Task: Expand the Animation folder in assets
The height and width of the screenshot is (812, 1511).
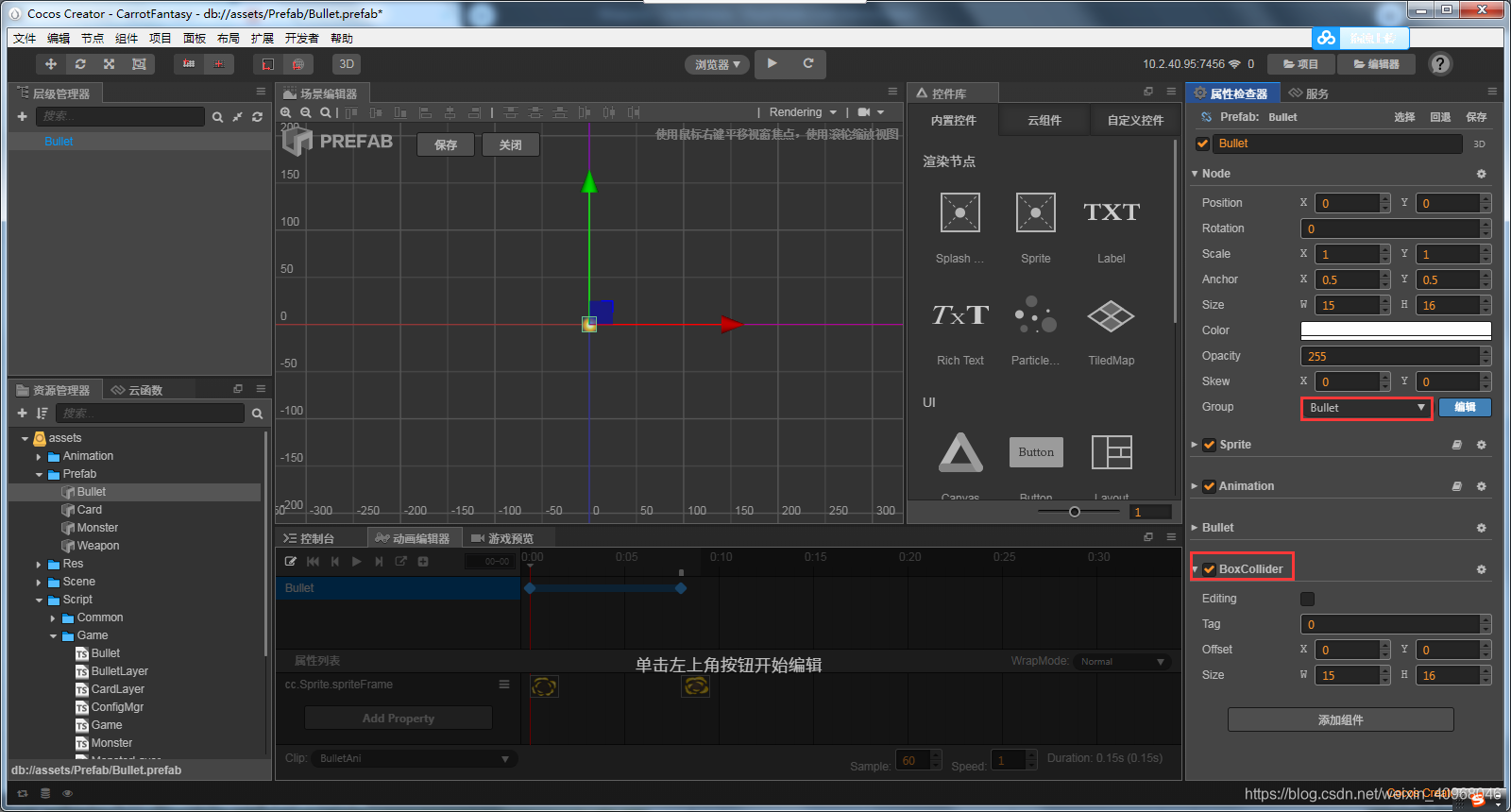Action: point(39,456)
